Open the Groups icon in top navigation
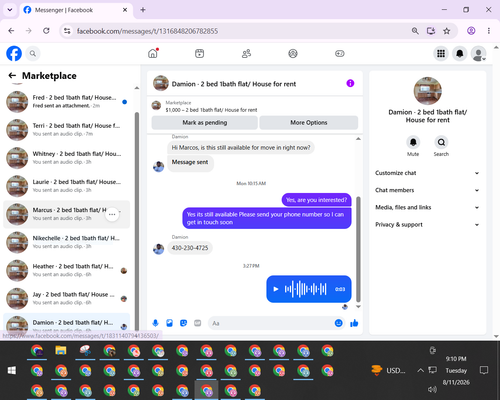The height and width of the screenshot is (400, 500). click(x=293, y=53)
